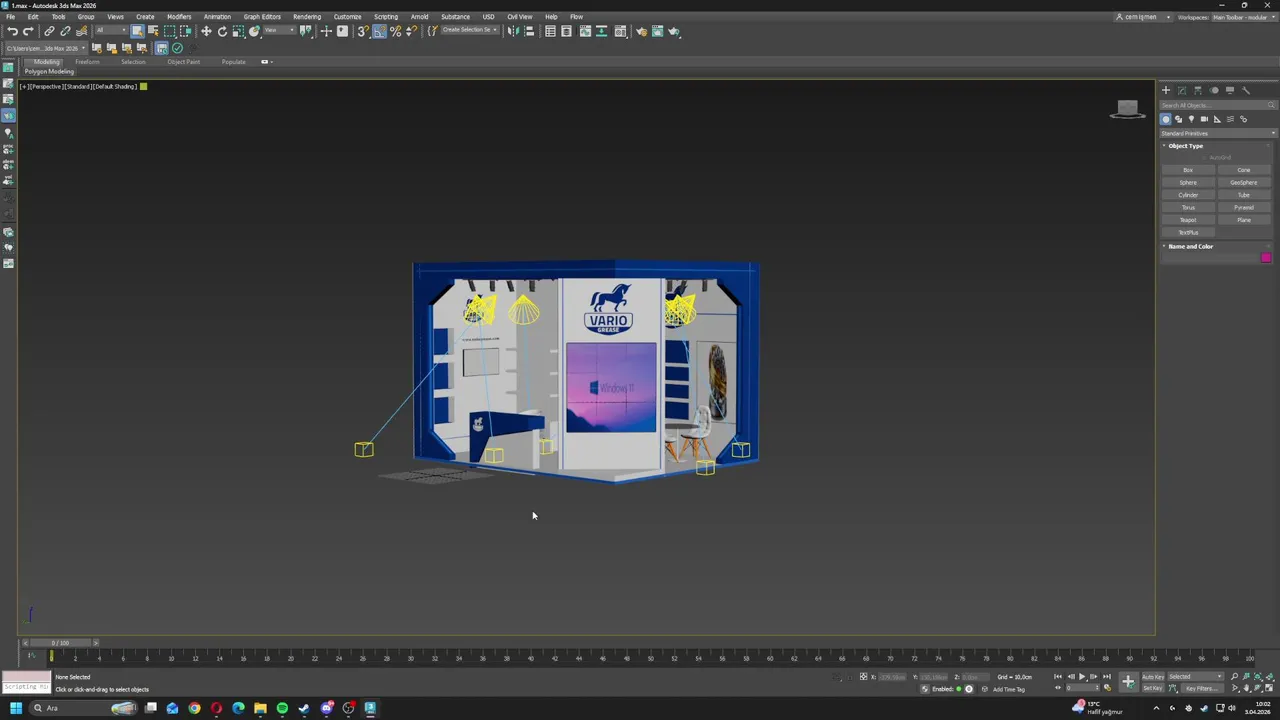1280x720 pixels.
Task: Click the Go to End playback button
Action: tap(1106, 677)
